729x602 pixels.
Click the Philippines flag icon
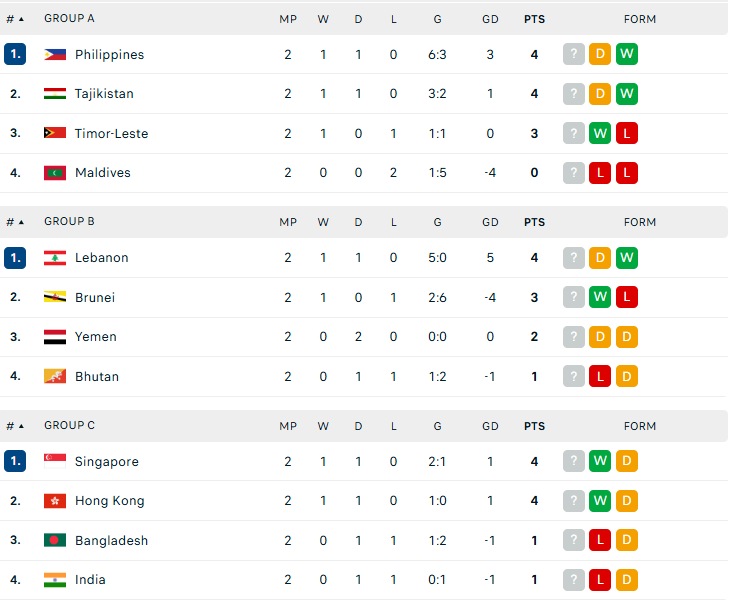click(x=55, y=55)
